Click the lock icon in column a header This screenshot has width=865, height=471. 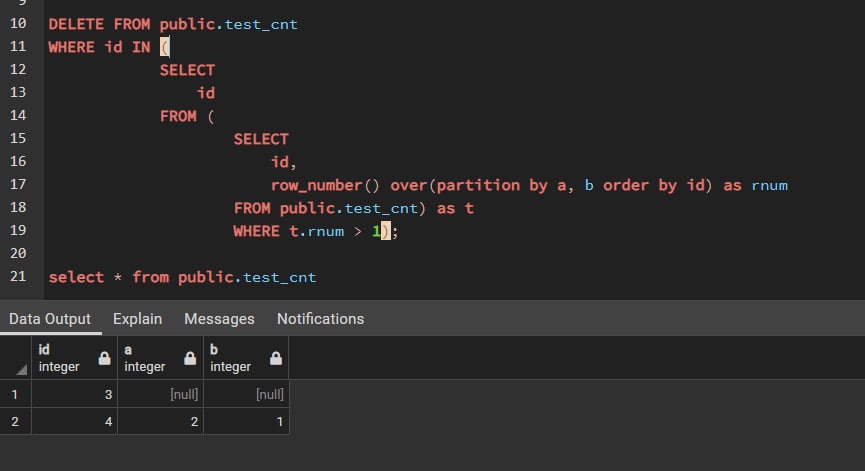point(190,358)
